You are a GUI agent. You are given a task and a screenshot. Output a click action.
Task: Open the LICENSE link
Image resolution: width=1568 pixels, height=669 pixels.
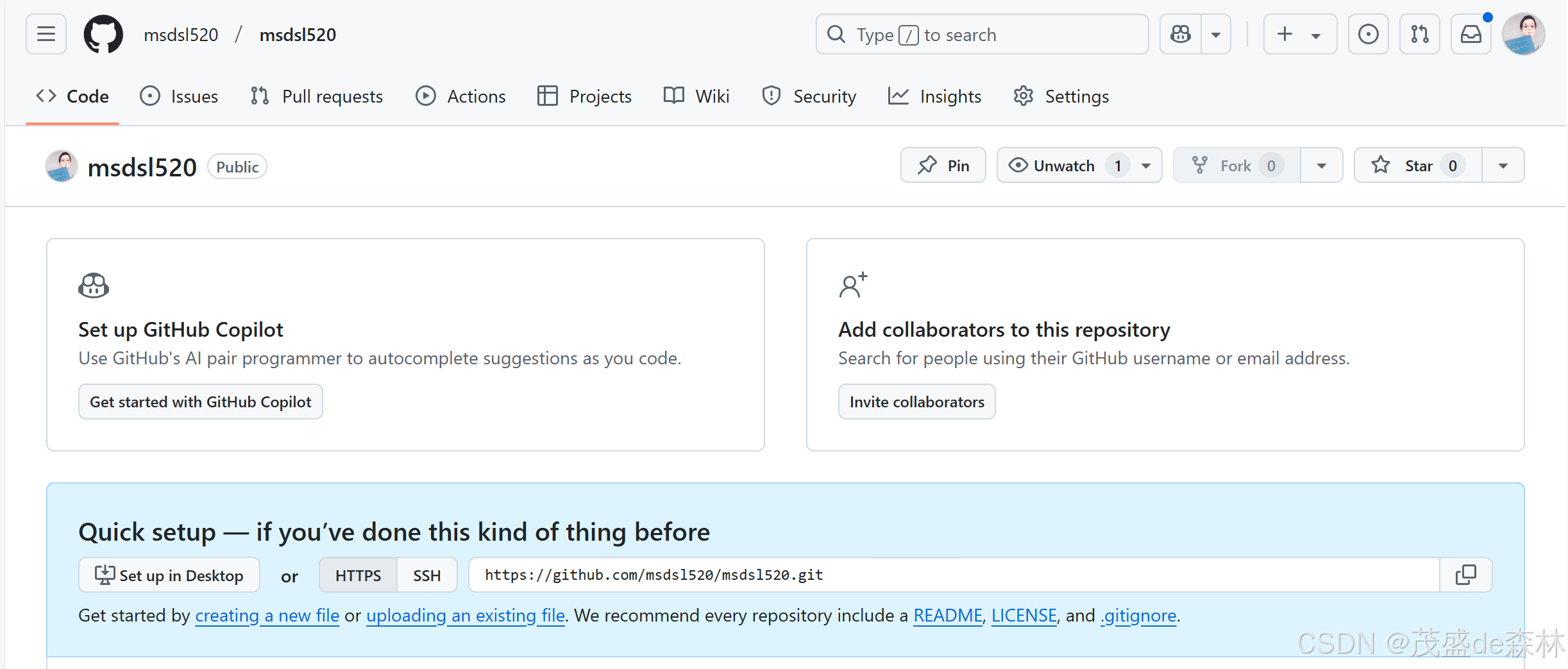[1024, 615]
